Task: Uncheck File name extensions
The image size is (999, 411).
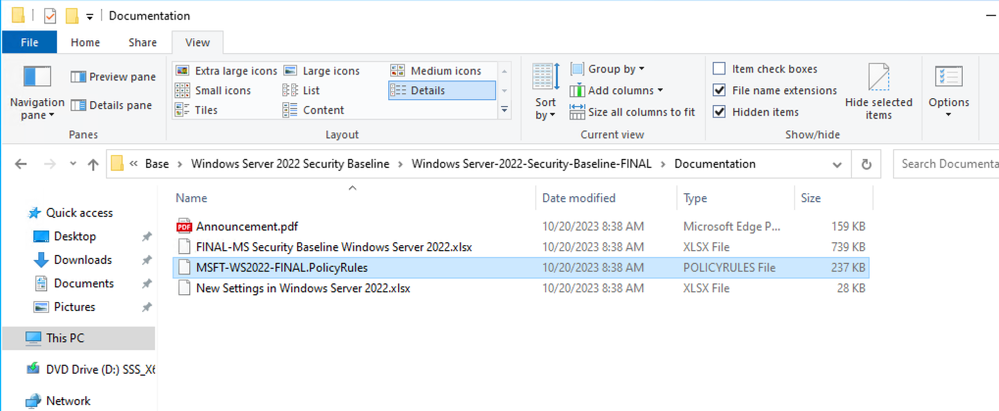Action: coord(719,90)
